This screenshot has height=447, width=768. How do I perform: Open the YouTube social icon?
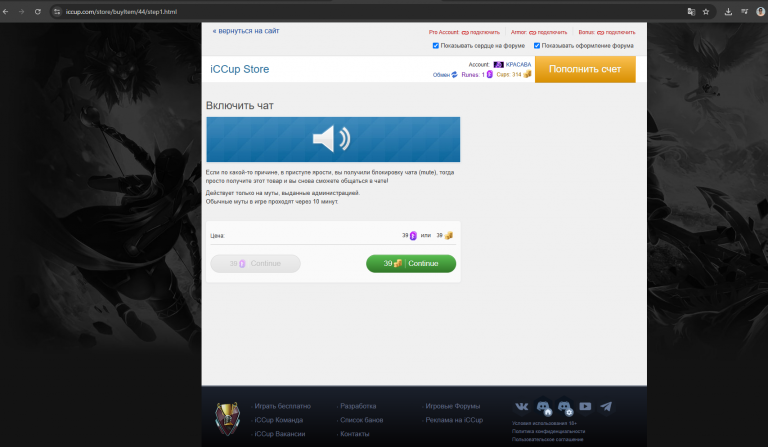tap(585, 406)
